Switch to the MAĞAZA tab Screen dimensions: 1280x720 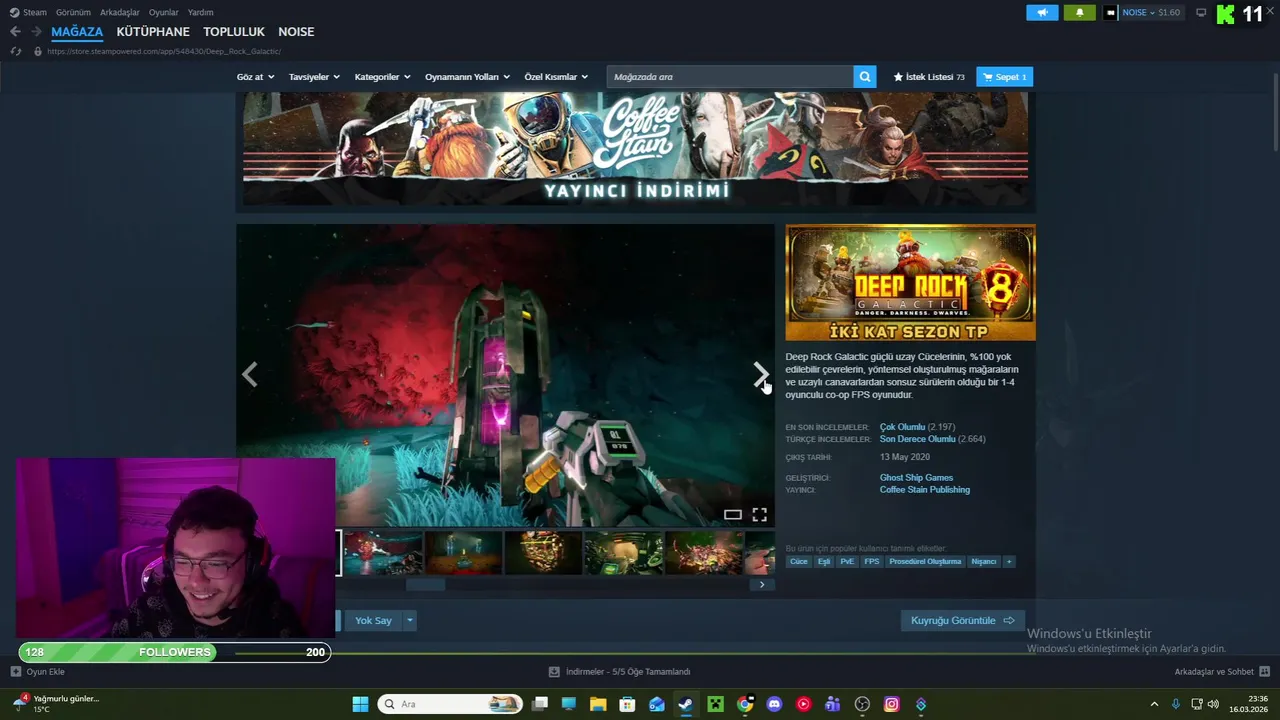coord(77,32)
